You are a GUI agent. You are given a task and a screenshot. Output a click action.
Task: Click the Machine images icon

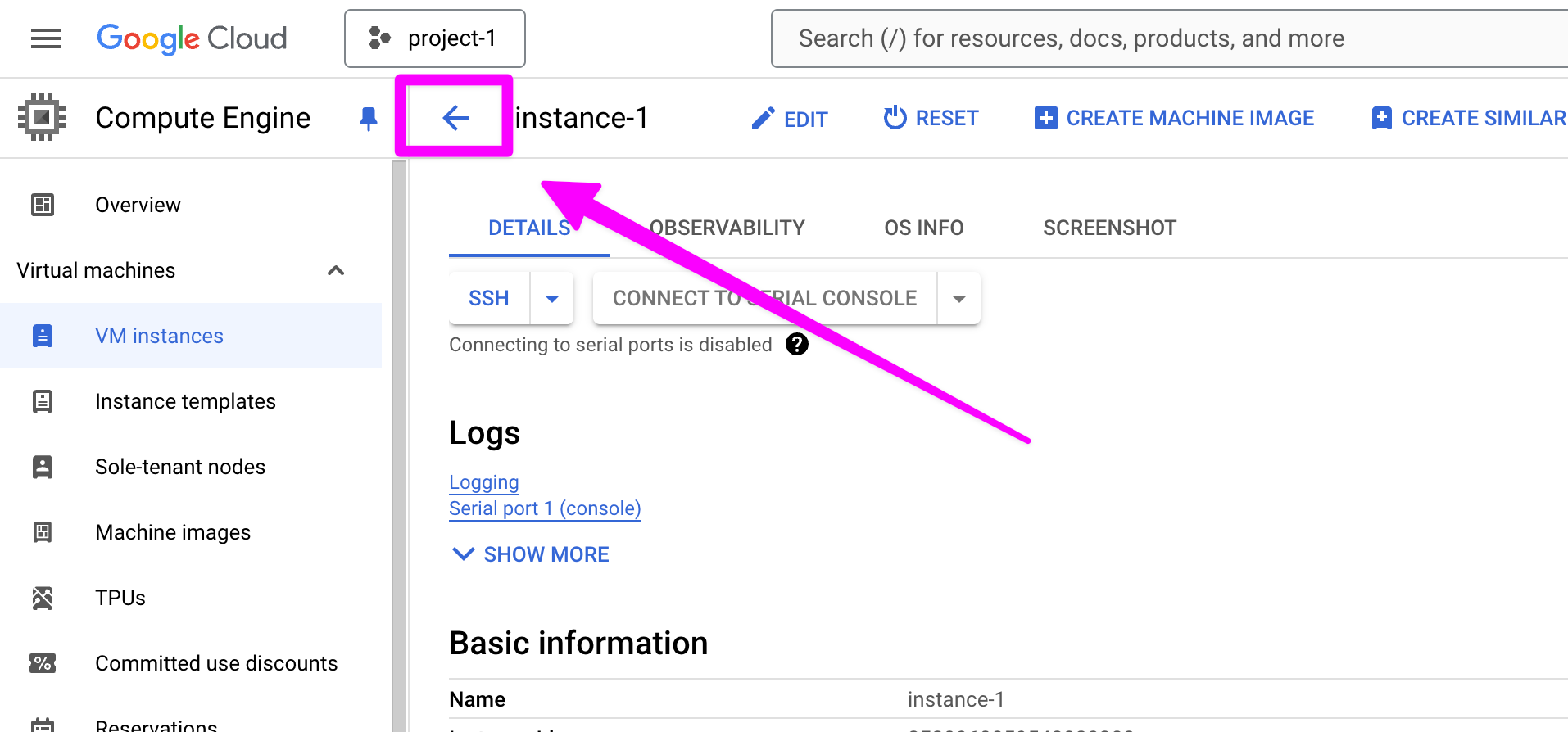tap(43, 532)
